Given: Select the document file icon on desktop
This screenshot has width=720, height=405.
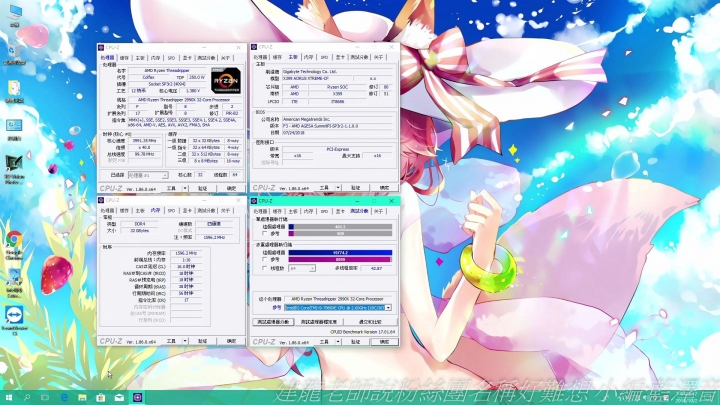Looking at the screenshot, I should [x=14, y=91].
